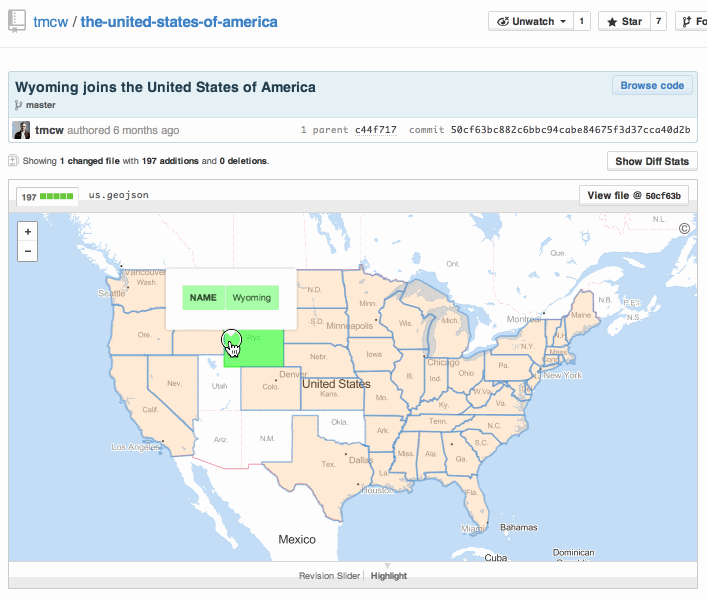The width and height of the screenshot is (707, 599).
Task: Click the 197 additions diffstat bar
Action: (47, 197)
